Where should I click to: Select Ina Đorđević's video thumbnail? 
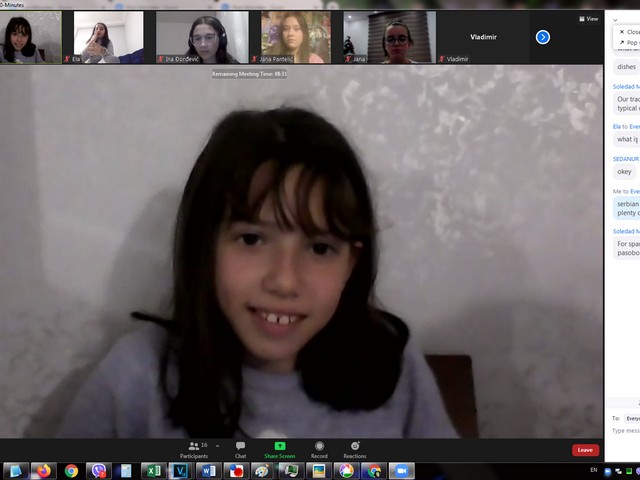coord(202,37)
